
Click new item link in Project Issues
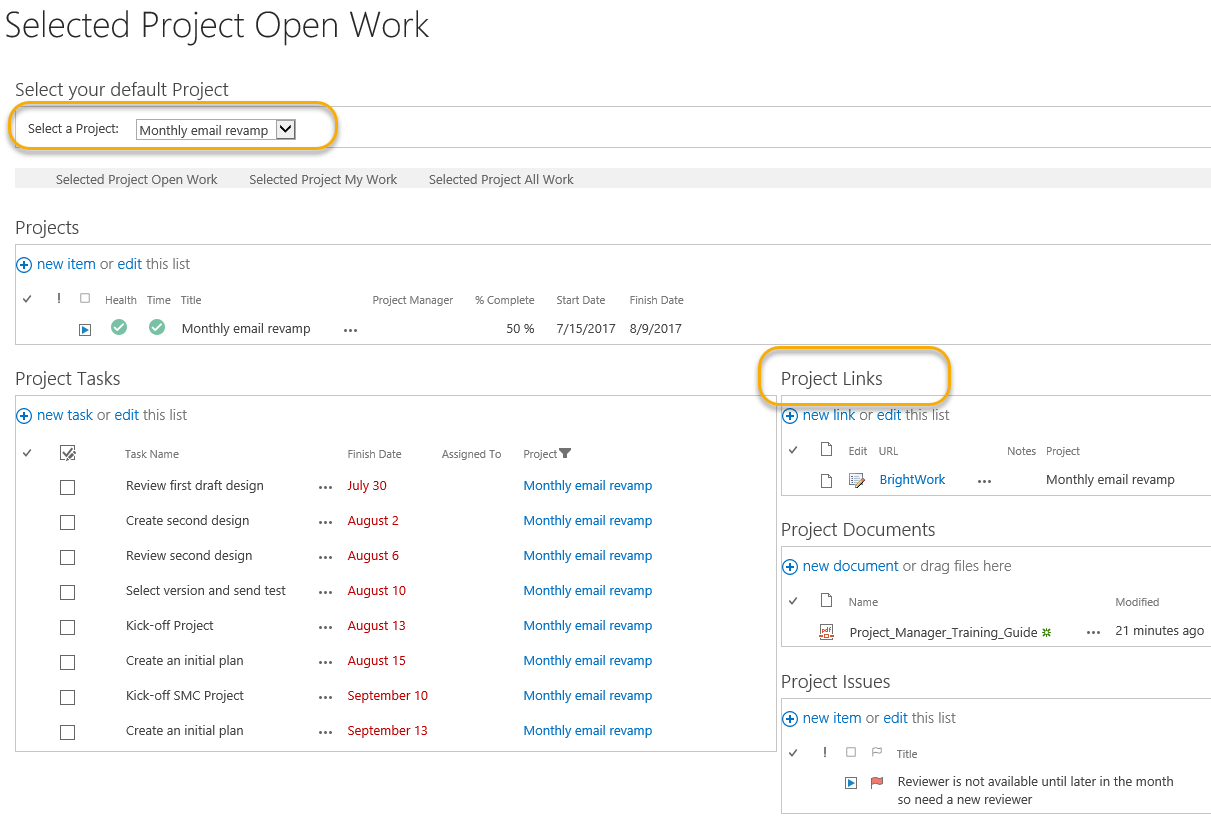click(832, 718)
